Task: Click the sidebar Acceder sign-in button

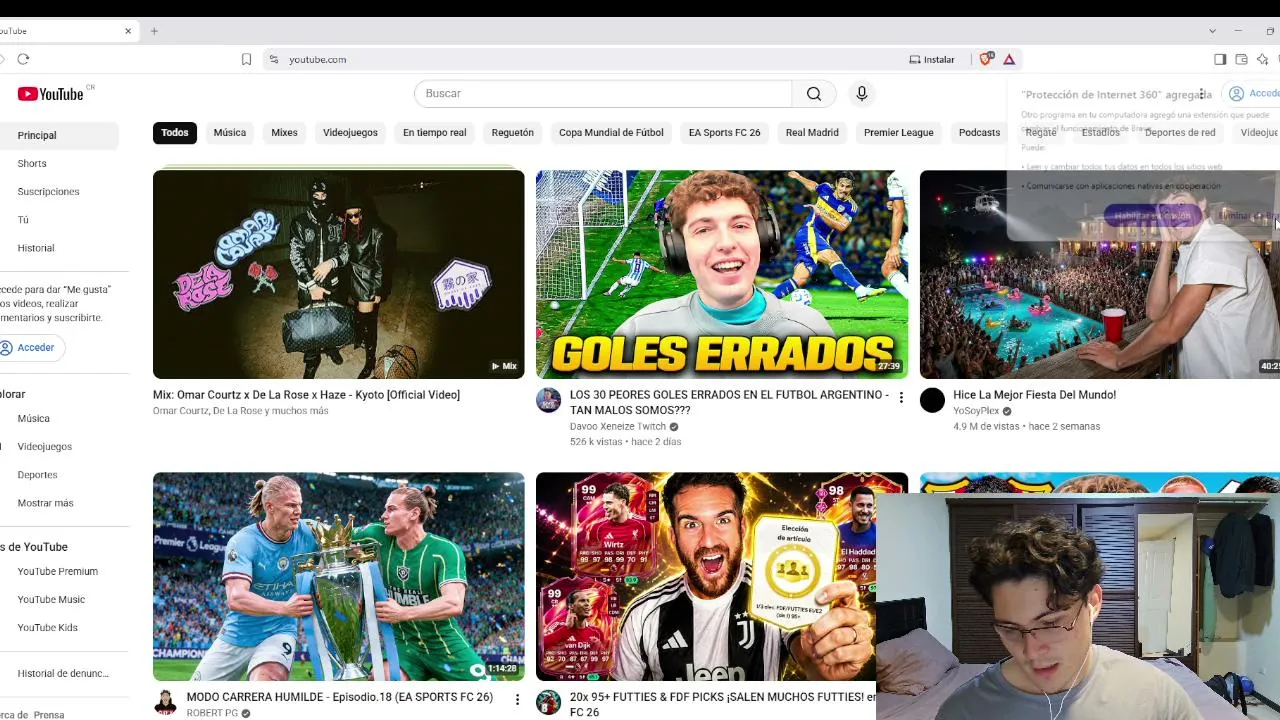Action: coord(32,347)
